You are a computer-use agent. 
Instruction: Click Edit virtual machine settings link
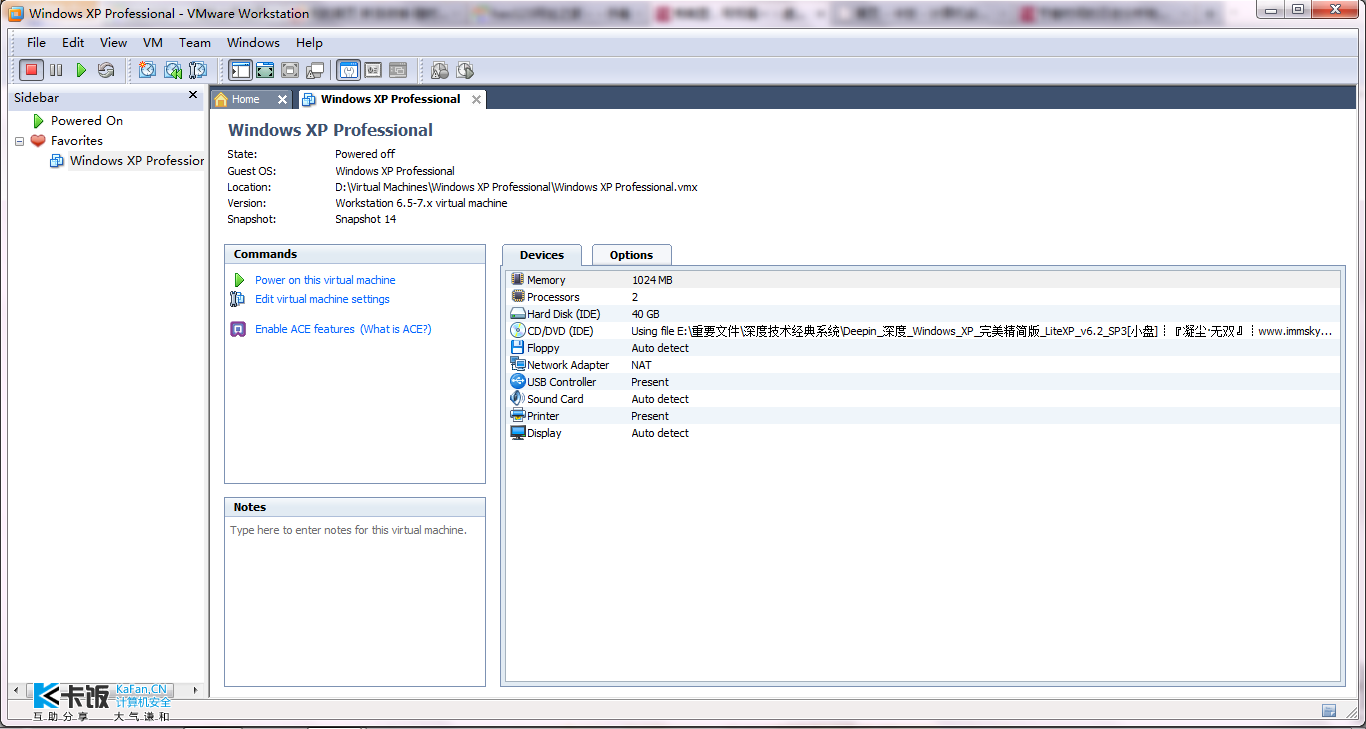[x=322, y=299]
